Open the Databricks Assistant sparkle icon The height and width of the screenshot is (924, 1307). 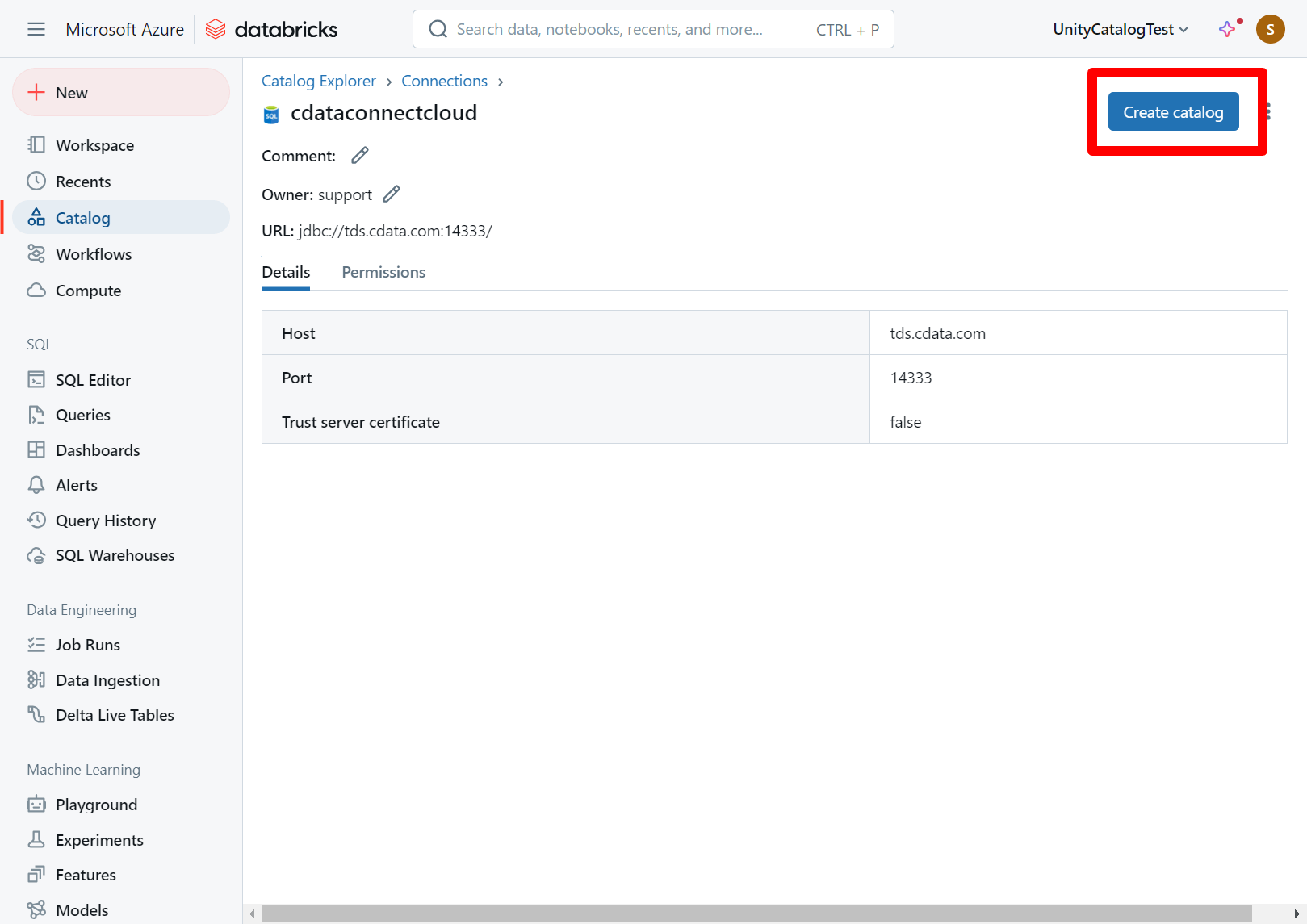1227,29
